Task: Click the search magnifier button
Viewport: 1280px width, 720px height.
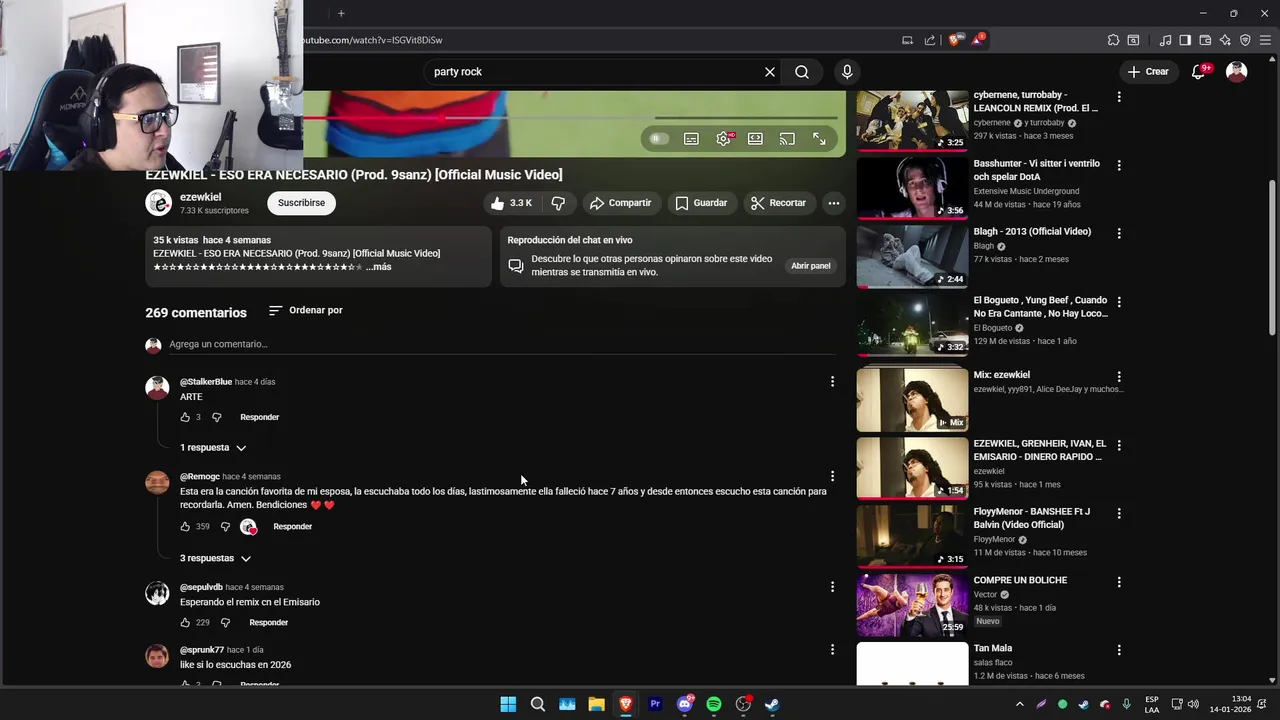Action: 802,72
